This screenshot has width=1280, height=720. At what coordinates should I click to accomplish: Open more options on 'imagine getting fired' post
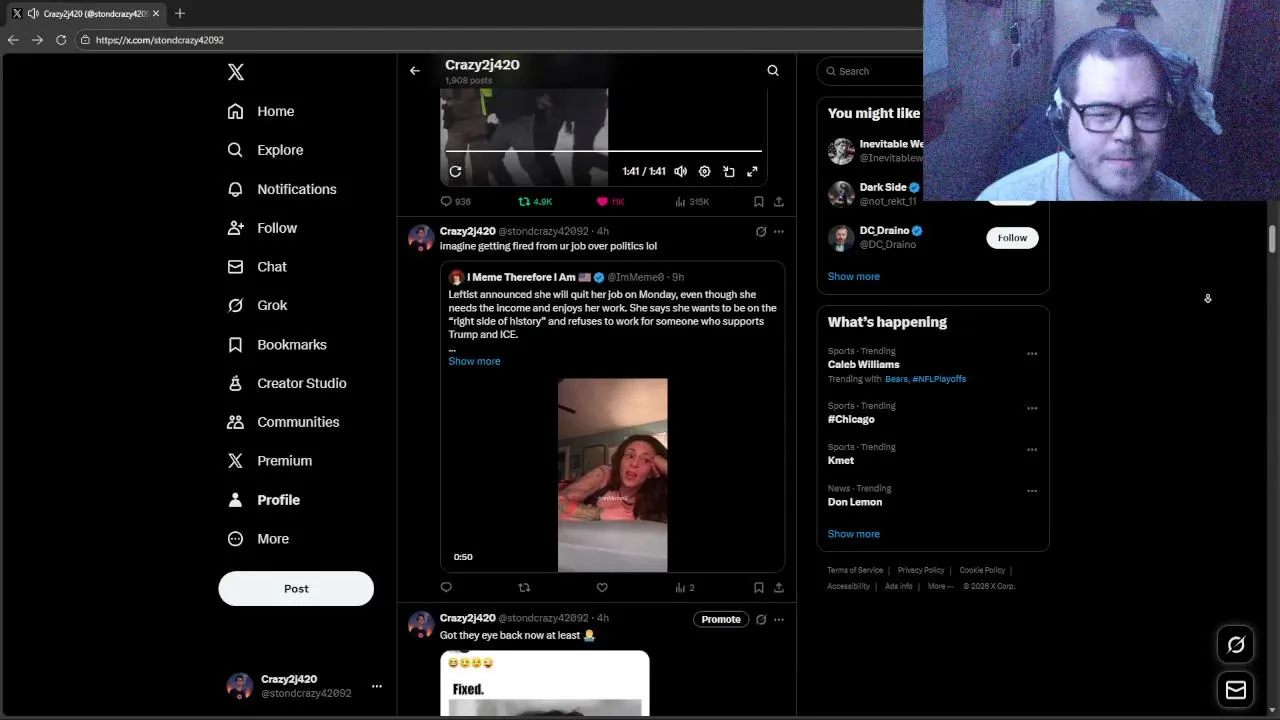pos(779,231)
